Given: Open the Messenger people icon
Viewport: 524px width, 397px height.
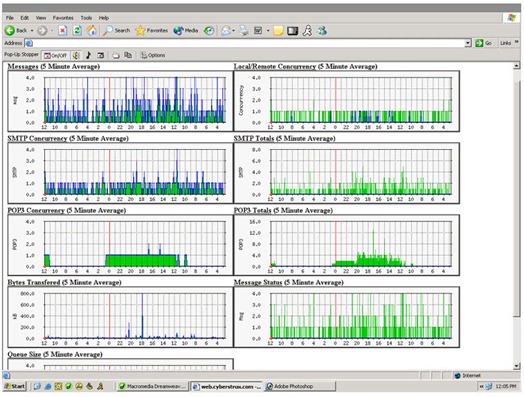Looking at the screenshot, I should (x=322, y=31).
